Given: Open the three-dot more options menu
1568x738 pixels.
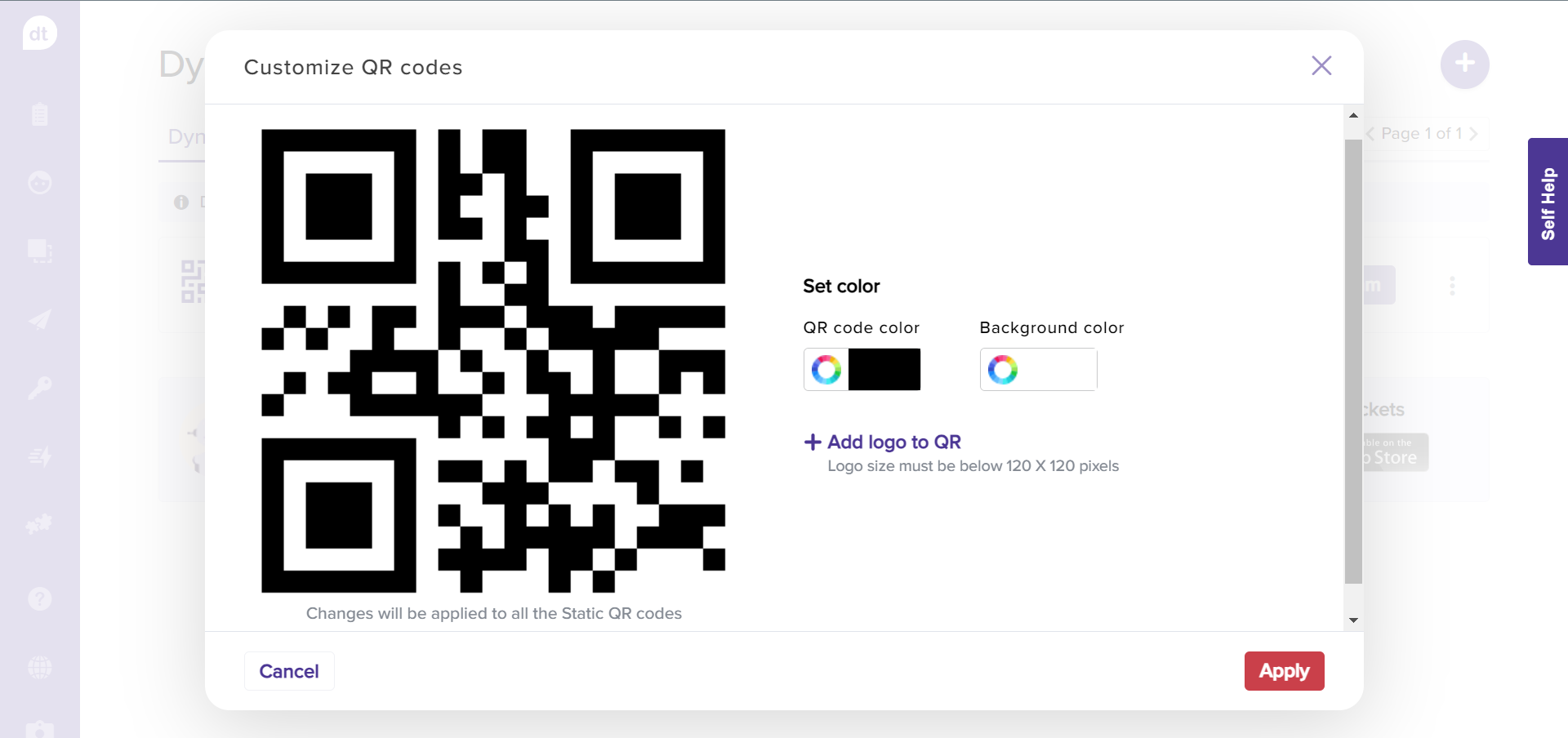Looking at the screenshot, I should click(x=1452, y=286).
